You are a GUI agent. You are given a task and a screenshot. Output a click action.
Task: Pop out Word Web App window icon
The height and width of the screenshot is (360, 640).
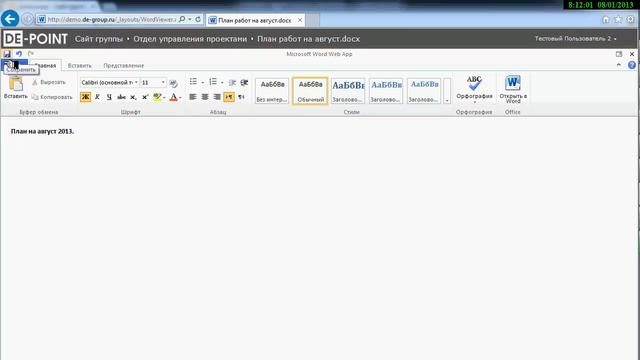click(619, 54)
